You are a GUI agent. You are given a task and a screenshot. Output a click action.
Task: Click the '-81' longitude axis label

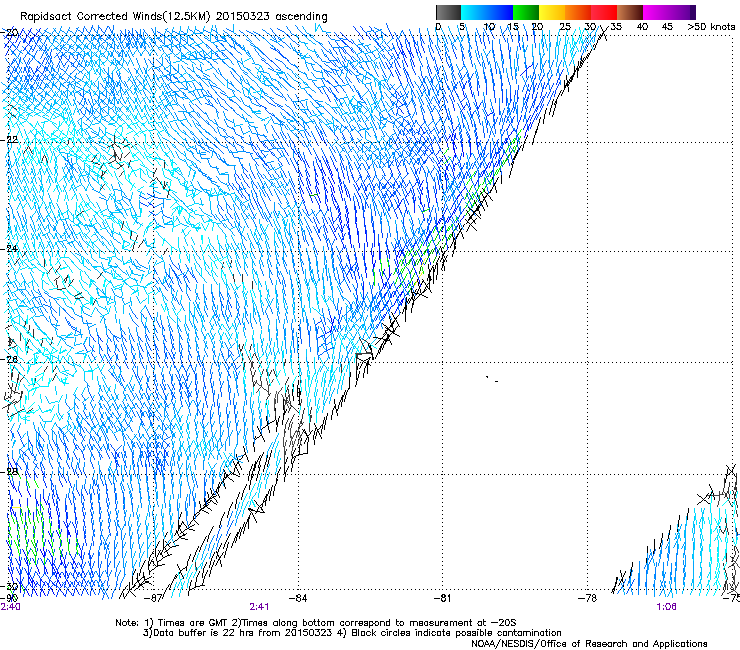(x=442, y=598)
